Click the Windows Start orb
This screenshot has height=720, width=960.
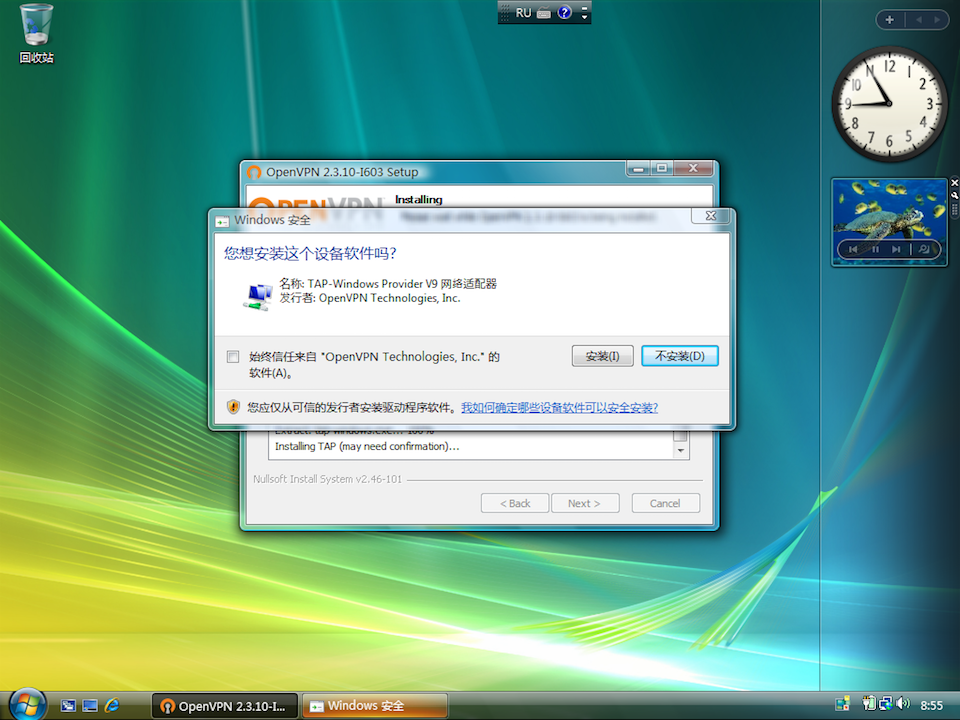tap(28, 705)
